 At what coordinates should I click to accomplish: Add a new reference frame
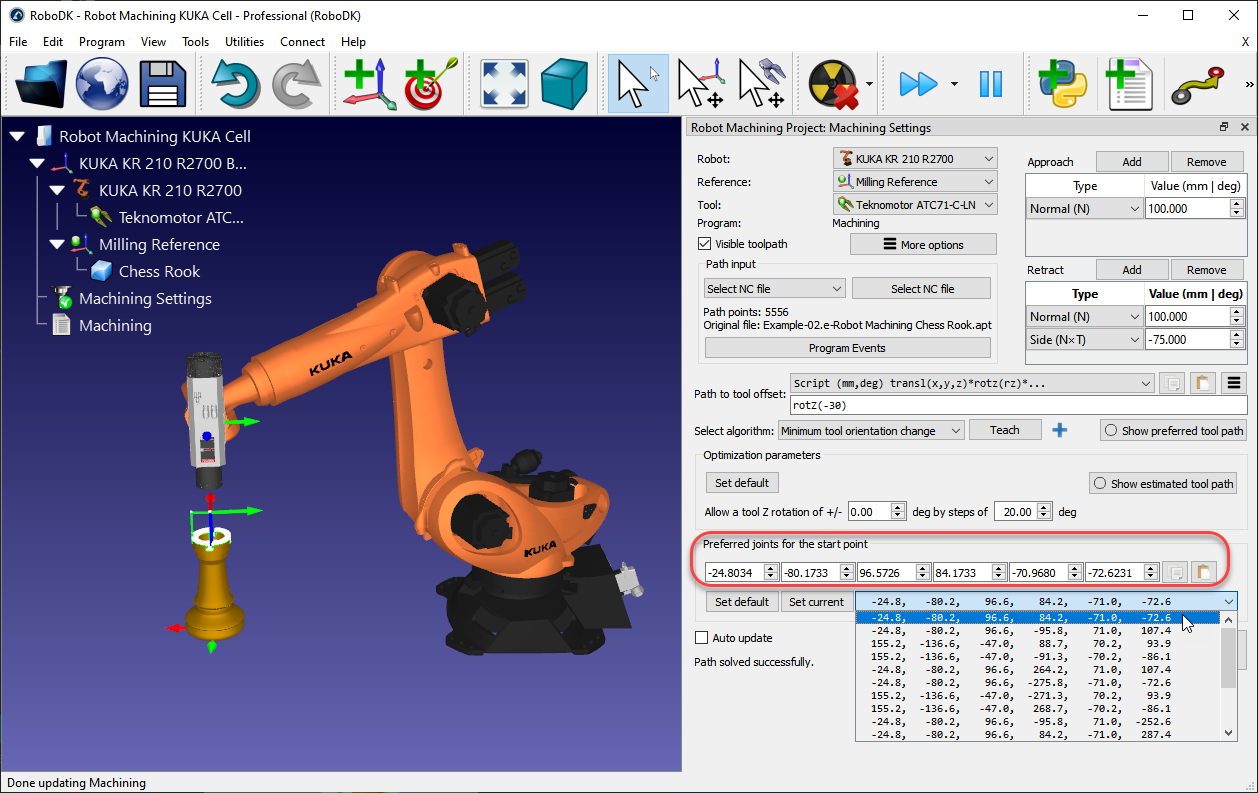[368, 84]
